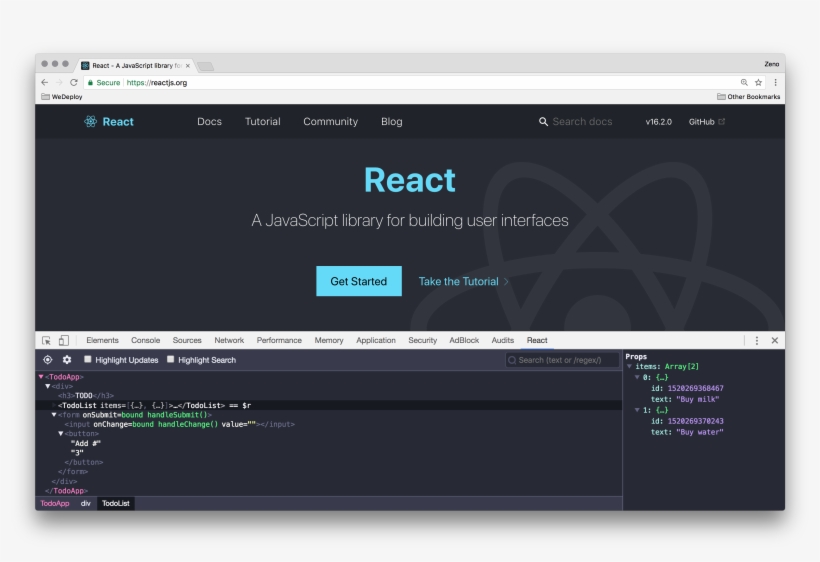Click TodoApp in the breadcrumb bar
The width and height of the screenshot is (820, 562).
[55, 503]
